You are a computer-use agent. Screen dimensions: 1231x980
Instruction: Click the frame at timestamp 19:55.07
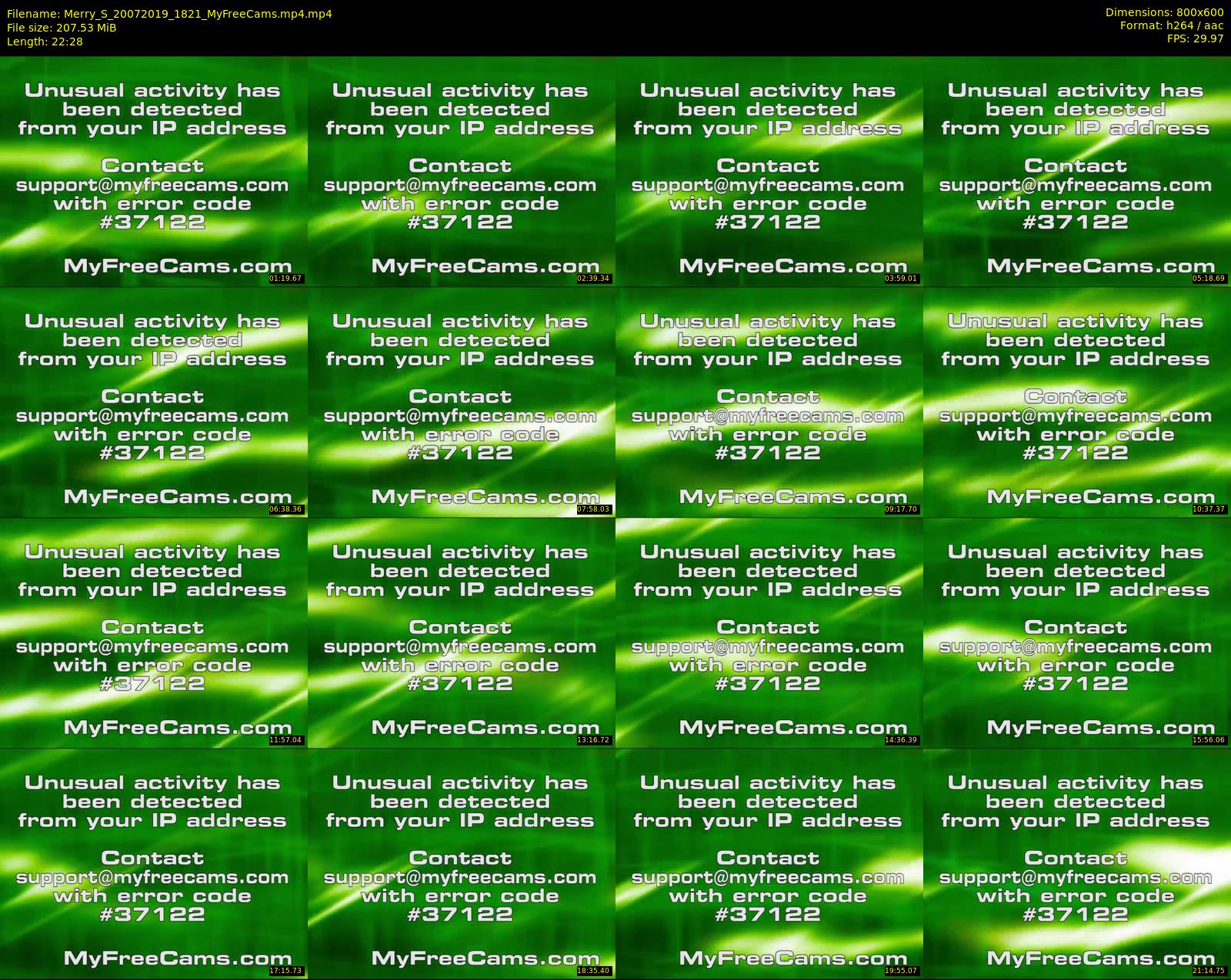tap(769, 864)
